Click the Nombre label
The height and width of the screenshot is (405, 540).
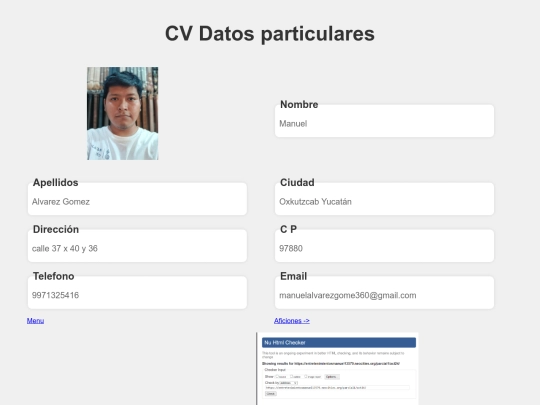pos(299,104)
